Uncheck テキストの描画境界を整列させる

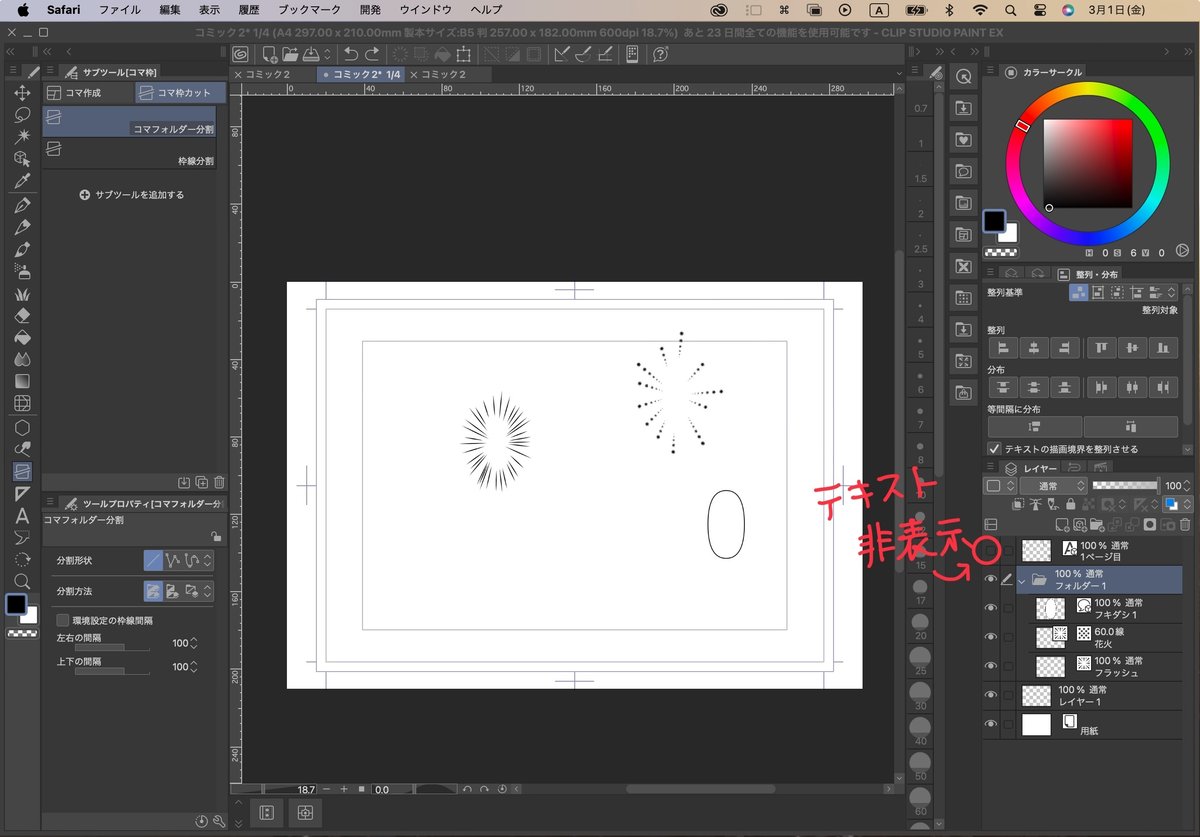pyautogui.click(x=993, y=448)
